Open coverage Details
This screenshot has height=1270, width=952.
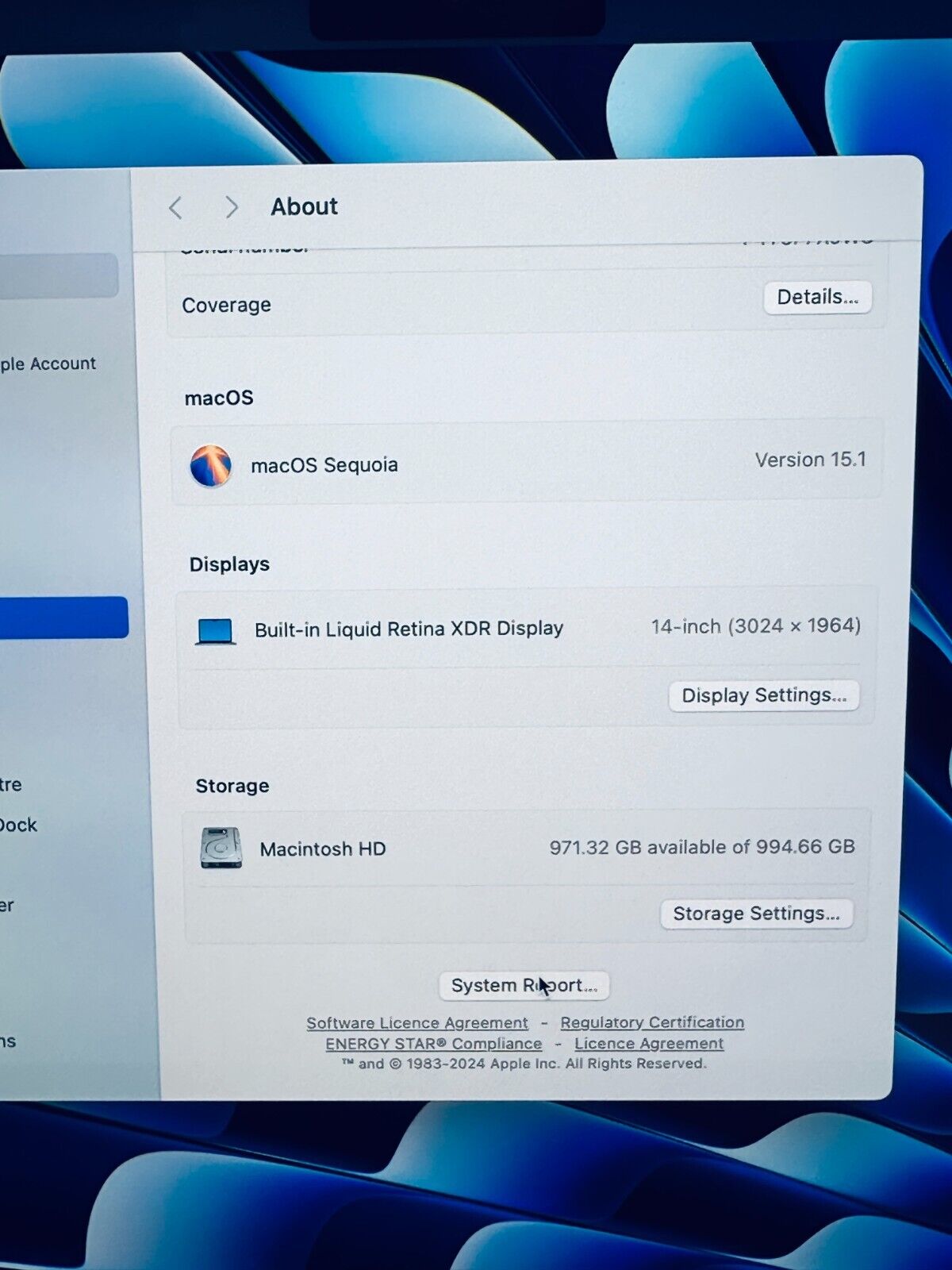tap(817, 298)
